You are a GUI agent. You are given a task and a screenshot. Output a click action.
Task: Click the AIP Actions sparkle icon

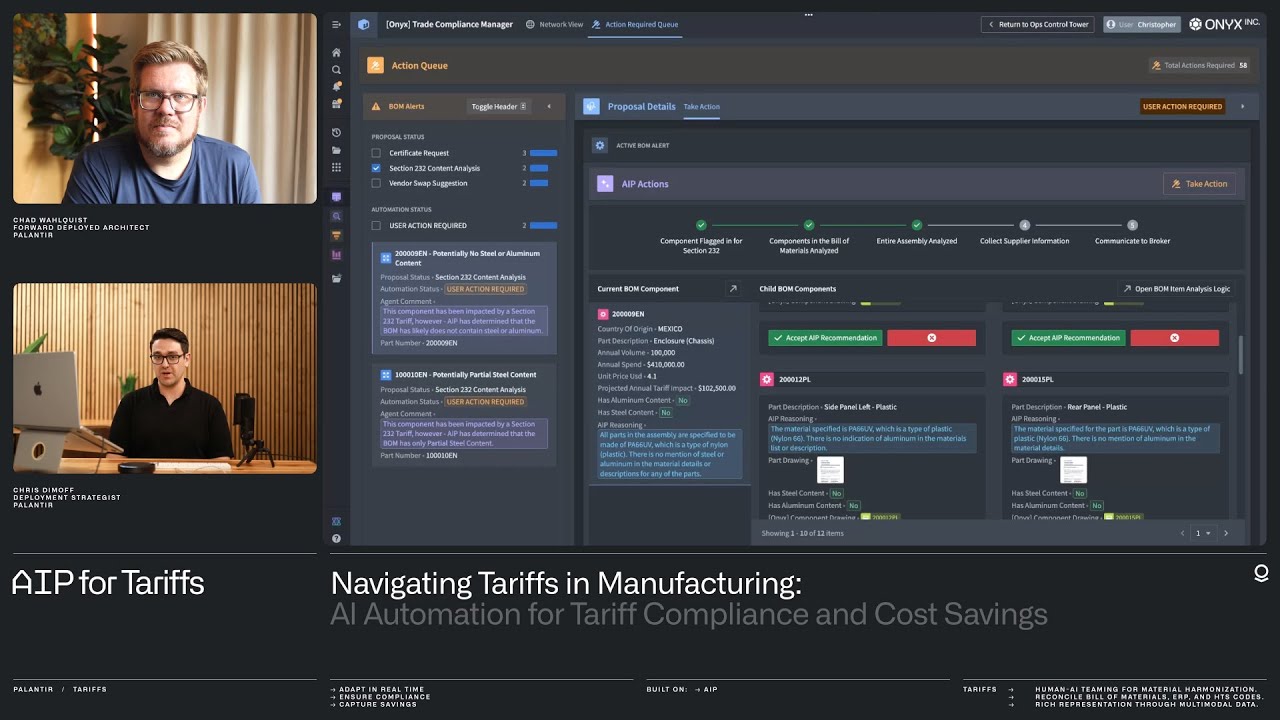coord(604,184)
